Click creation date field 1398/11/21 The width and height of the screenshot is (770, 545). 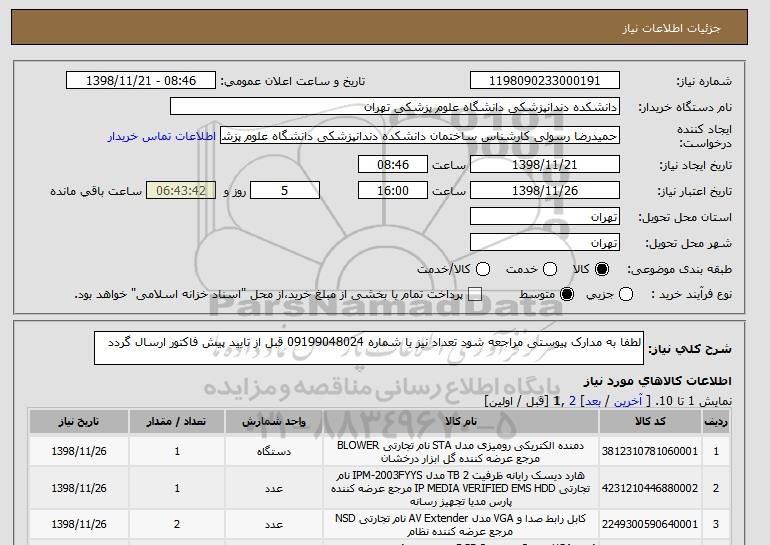(545, 164)
